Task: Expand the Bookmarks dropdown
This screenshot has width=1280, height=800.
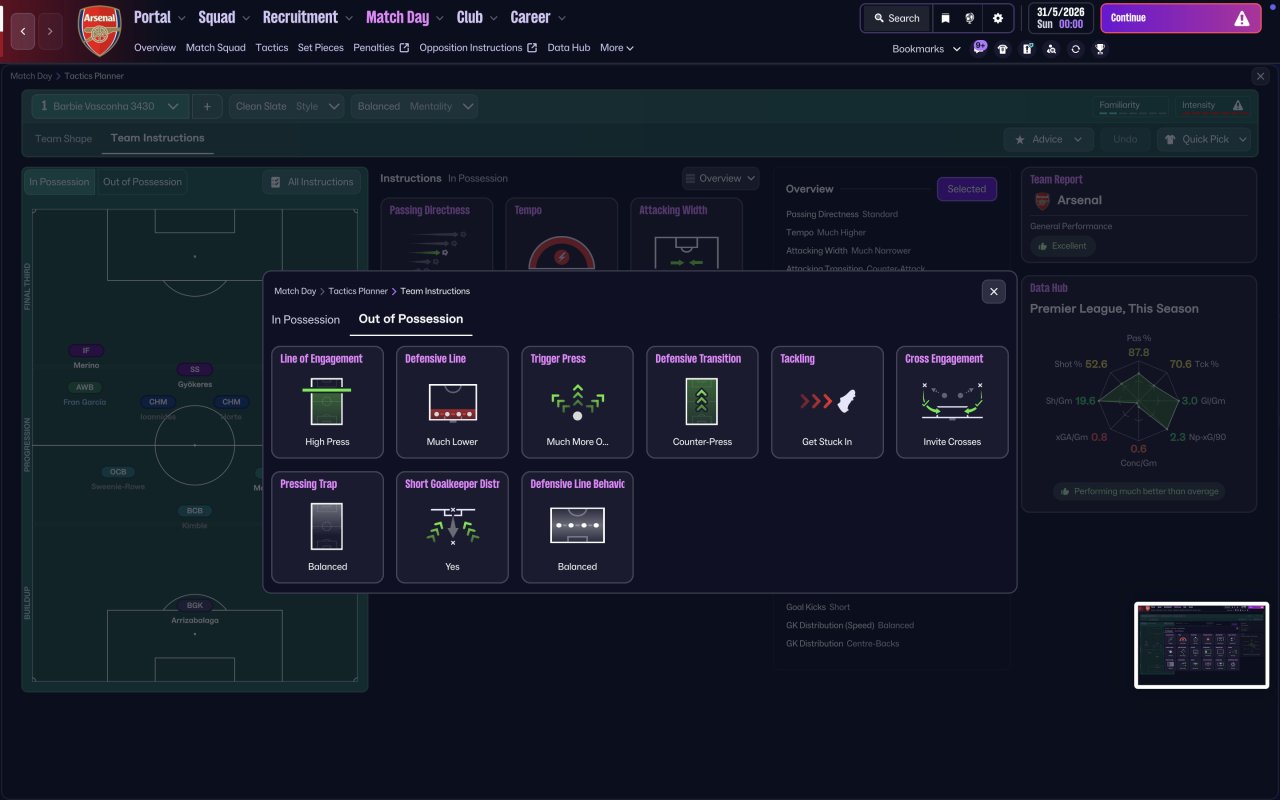Action: tap(927, 49)
